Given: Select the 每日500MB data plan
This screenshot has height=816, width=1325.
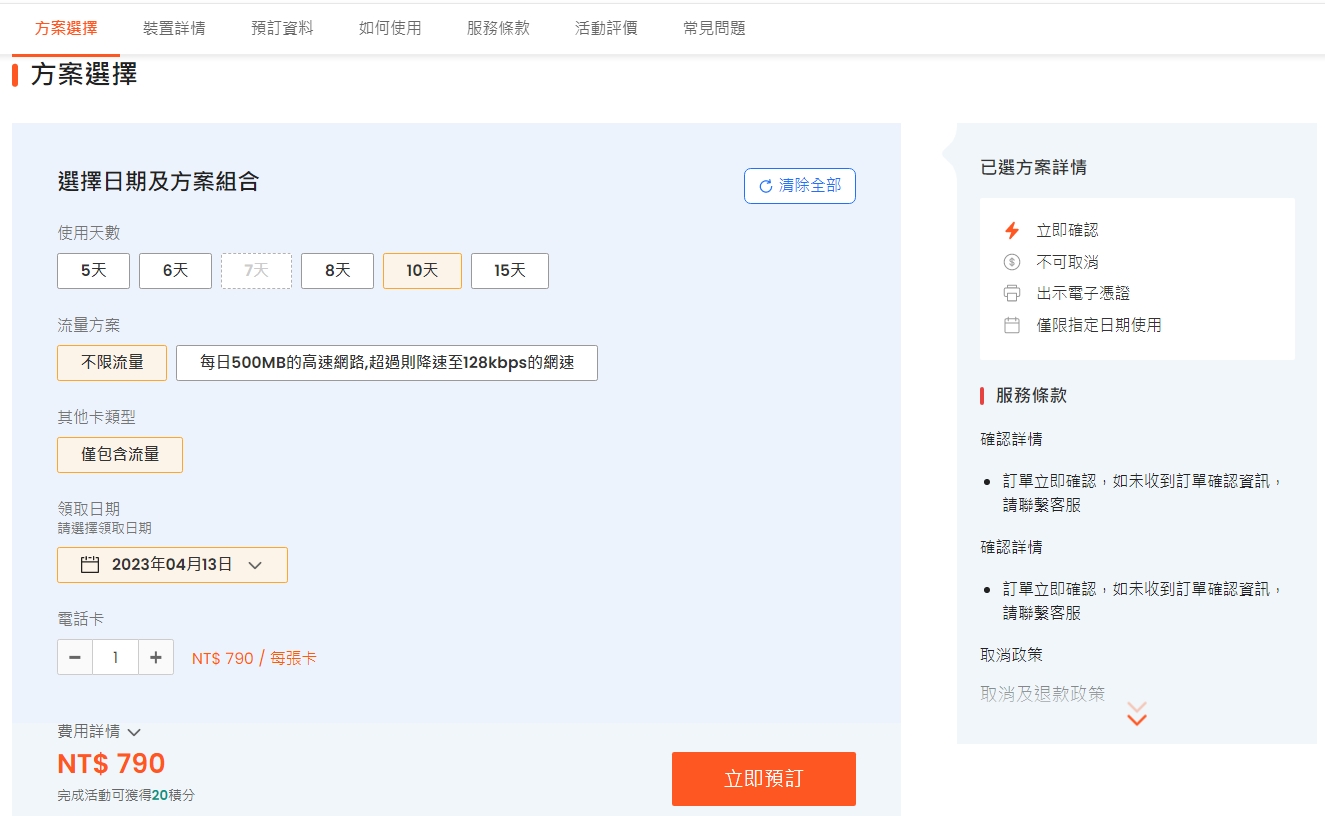Looking at the screenshot, I should point(387,363).
